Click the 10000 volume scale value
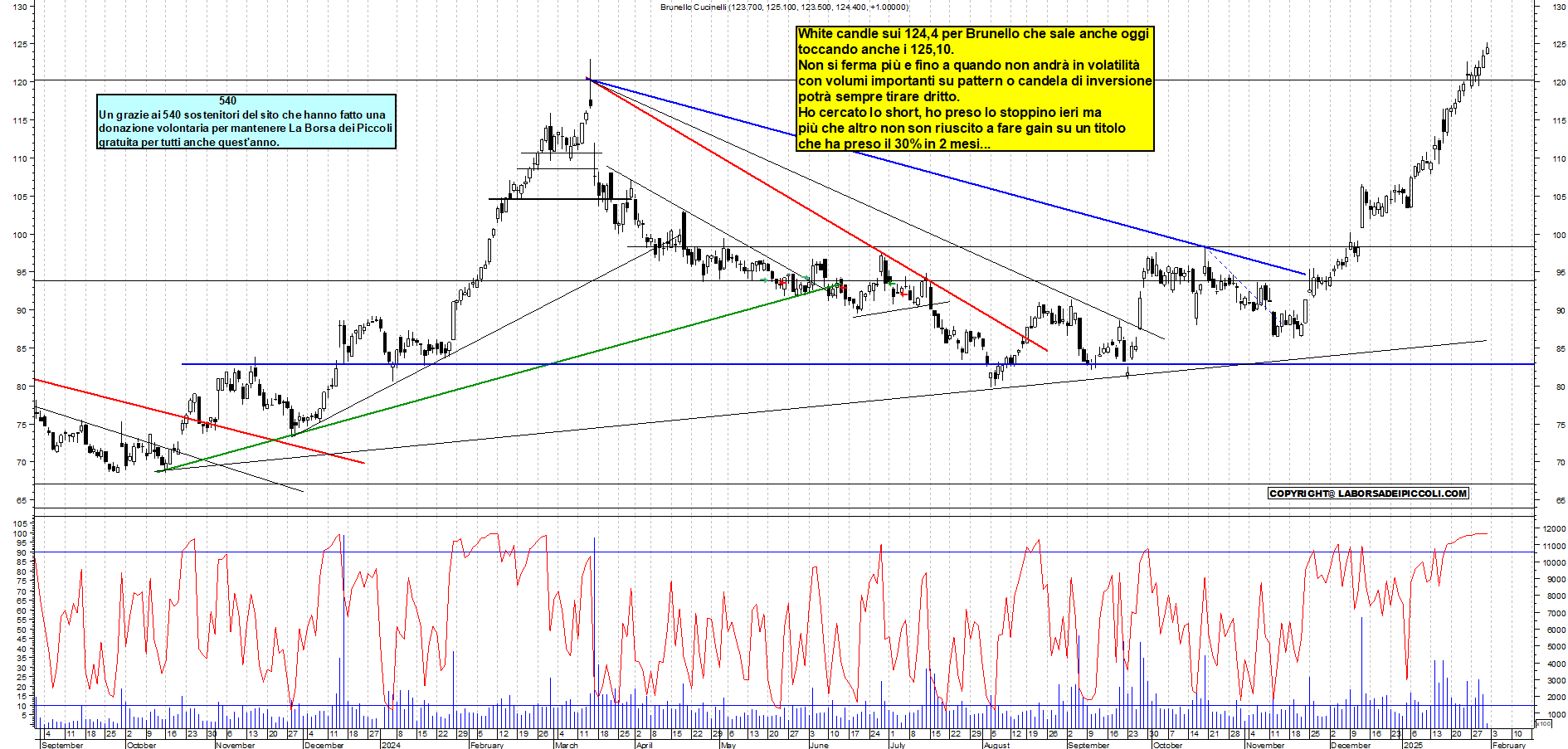The width and height of the screenshot is (1568, 749). click(1554, 562)
